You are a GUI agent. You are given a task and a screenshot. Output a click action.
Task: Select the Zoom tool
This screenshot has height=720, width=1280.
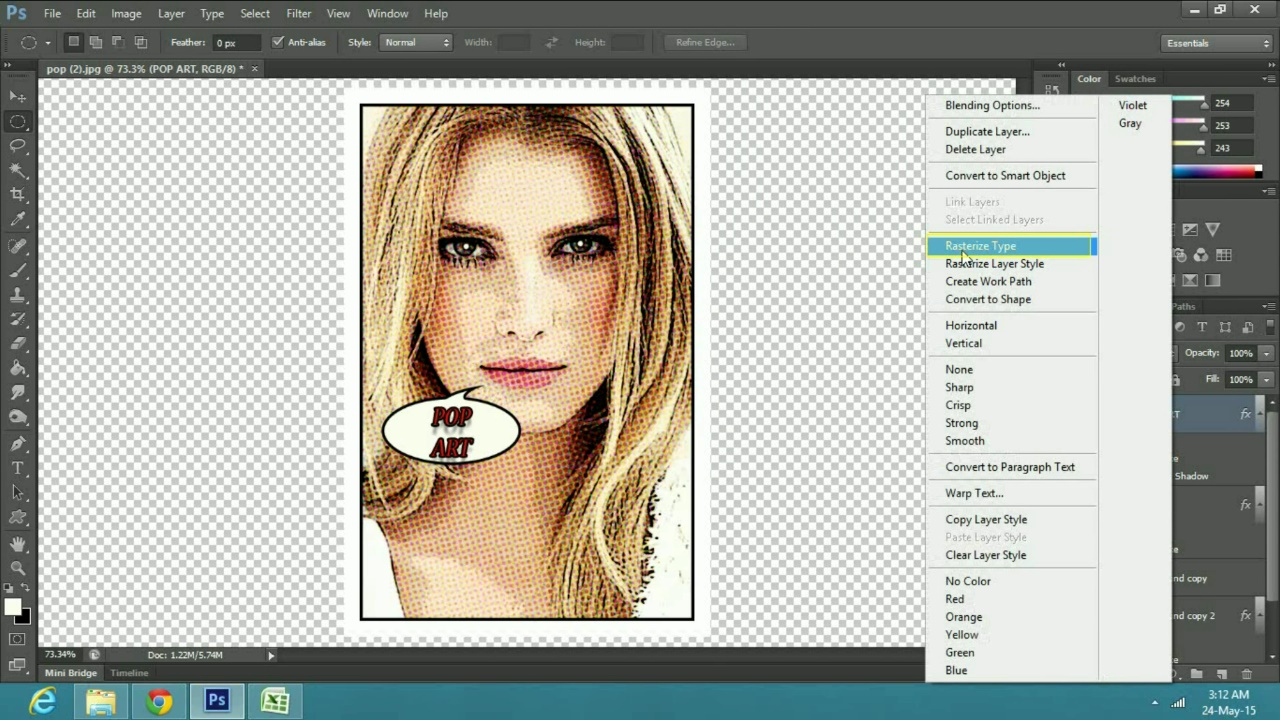click(x=18, y=569)
